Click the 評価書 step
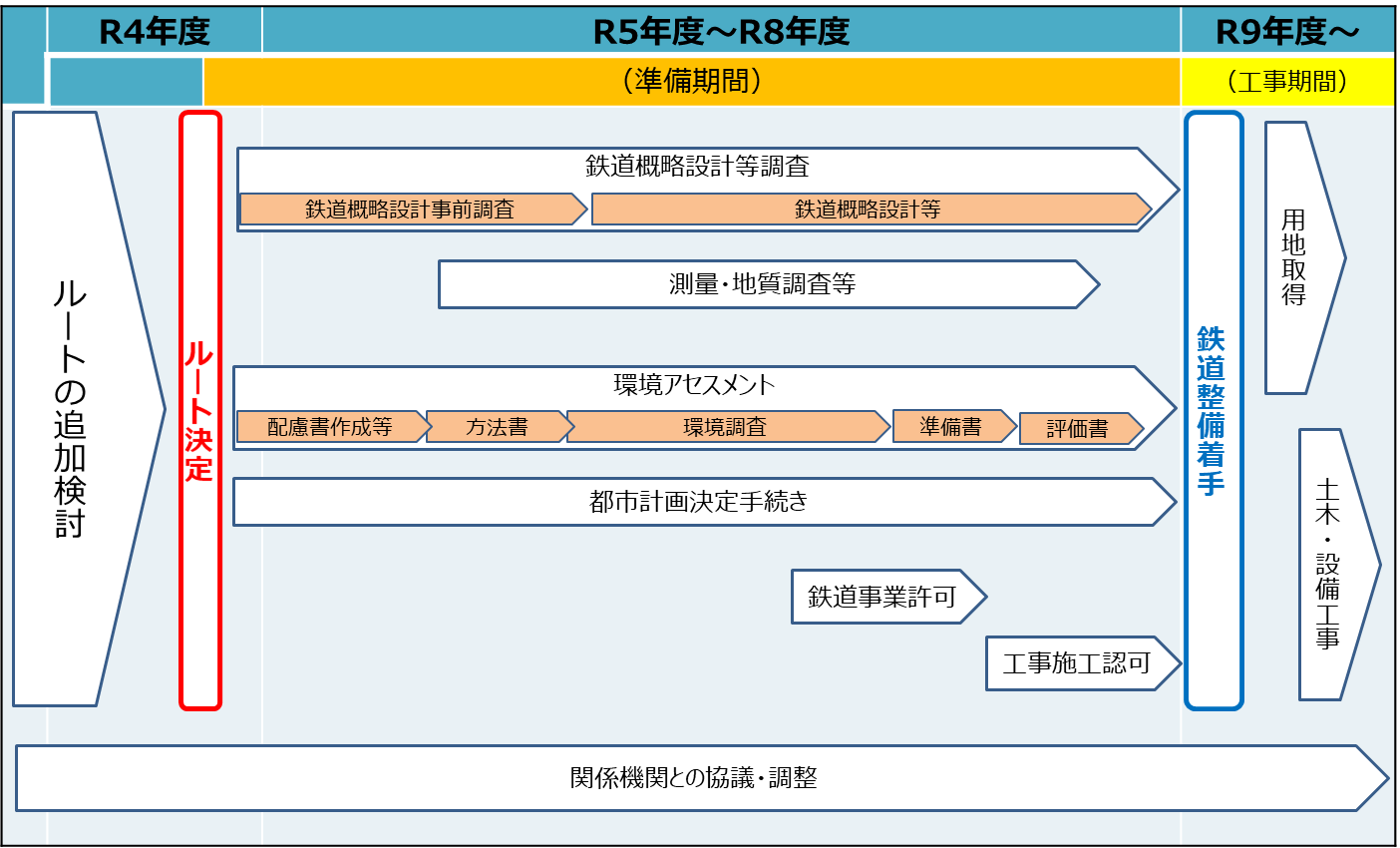1400x848 pixels. pyautogui.click(x=1081, y=429)
